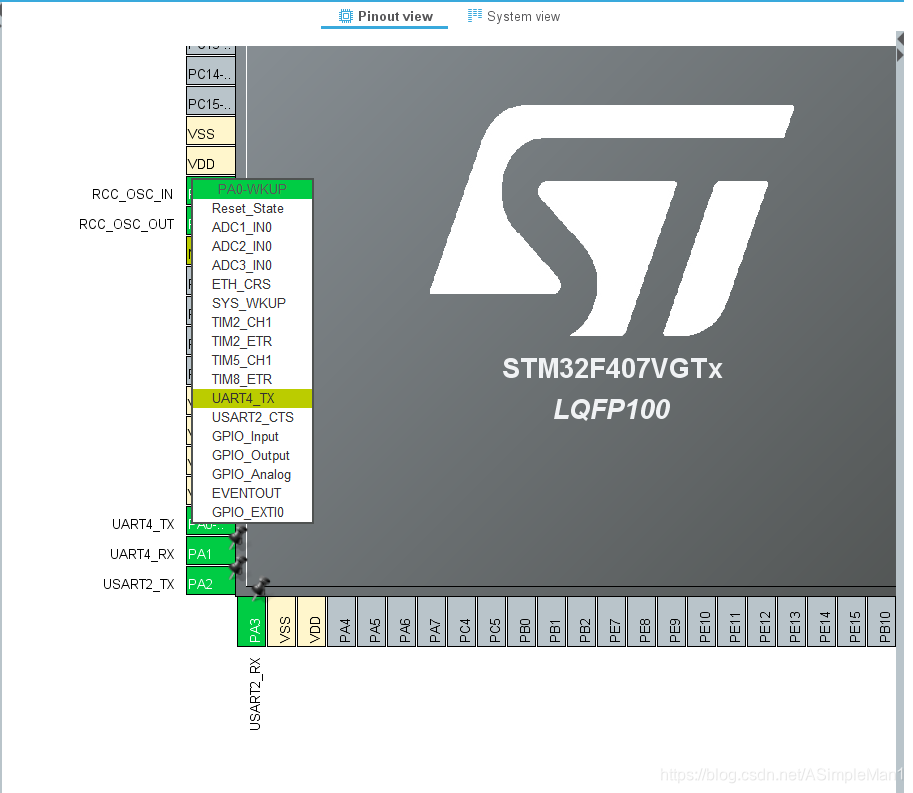Select the green PA1 pin
This screenshot has width=913, height=793.
211,551
